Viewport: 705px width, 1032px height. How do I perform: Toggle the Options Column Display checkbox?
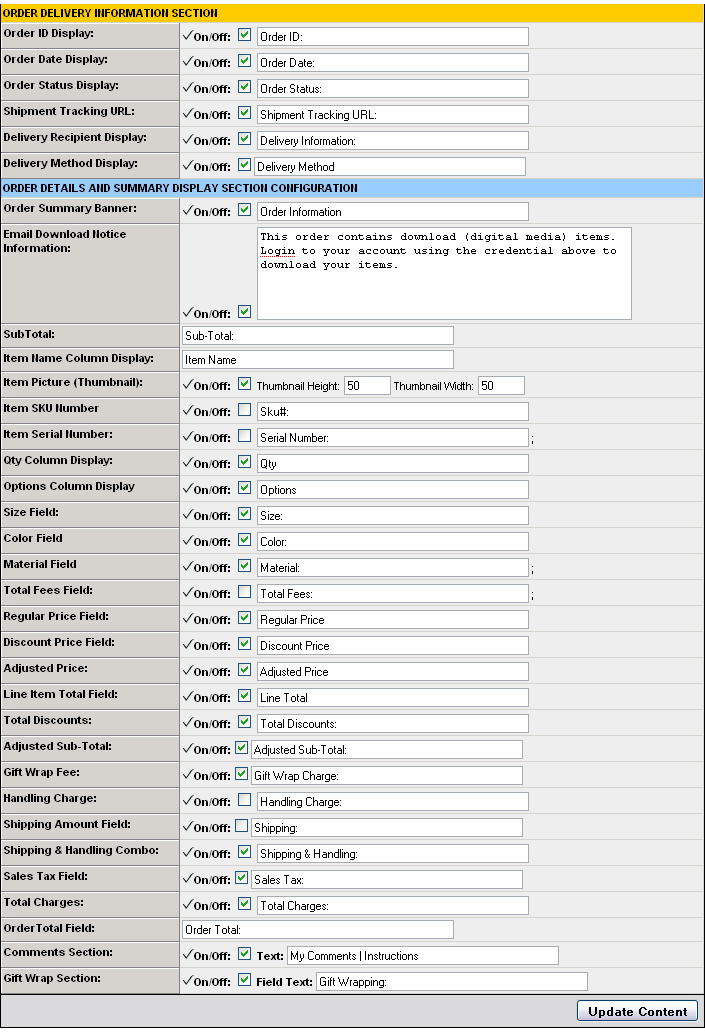click(x=244, y=488)
